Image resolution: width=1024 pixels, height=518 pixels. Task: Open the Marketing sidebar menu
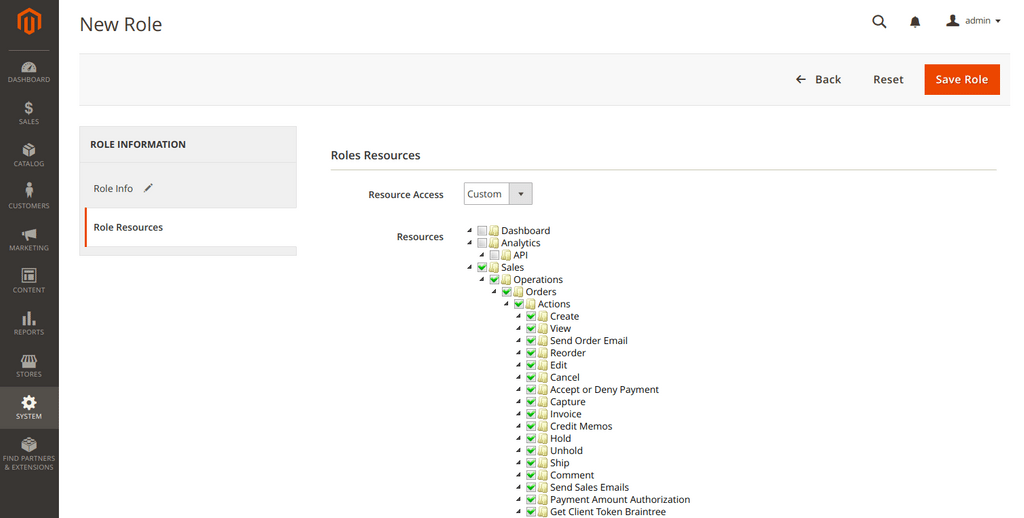click(29, 239)
